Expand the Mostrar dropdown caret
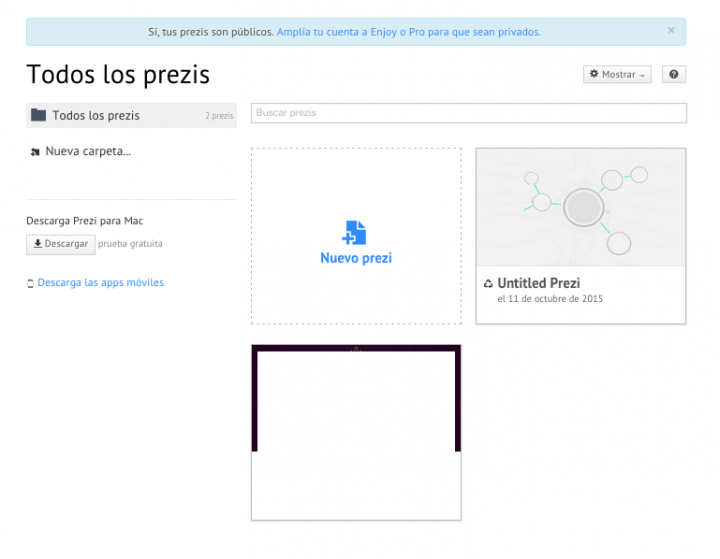This screenshot has width=720, height=559. click(x=642, y=76)
